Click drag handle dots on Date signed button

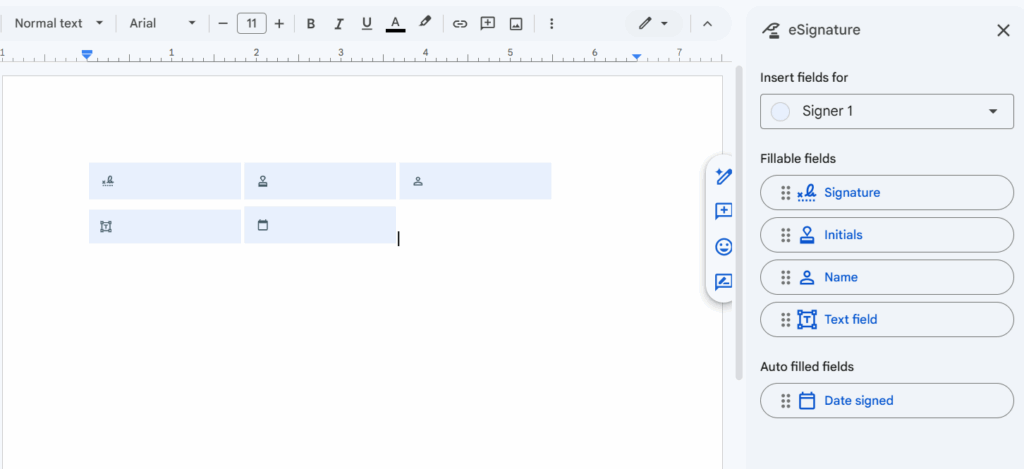coord(786,400)
